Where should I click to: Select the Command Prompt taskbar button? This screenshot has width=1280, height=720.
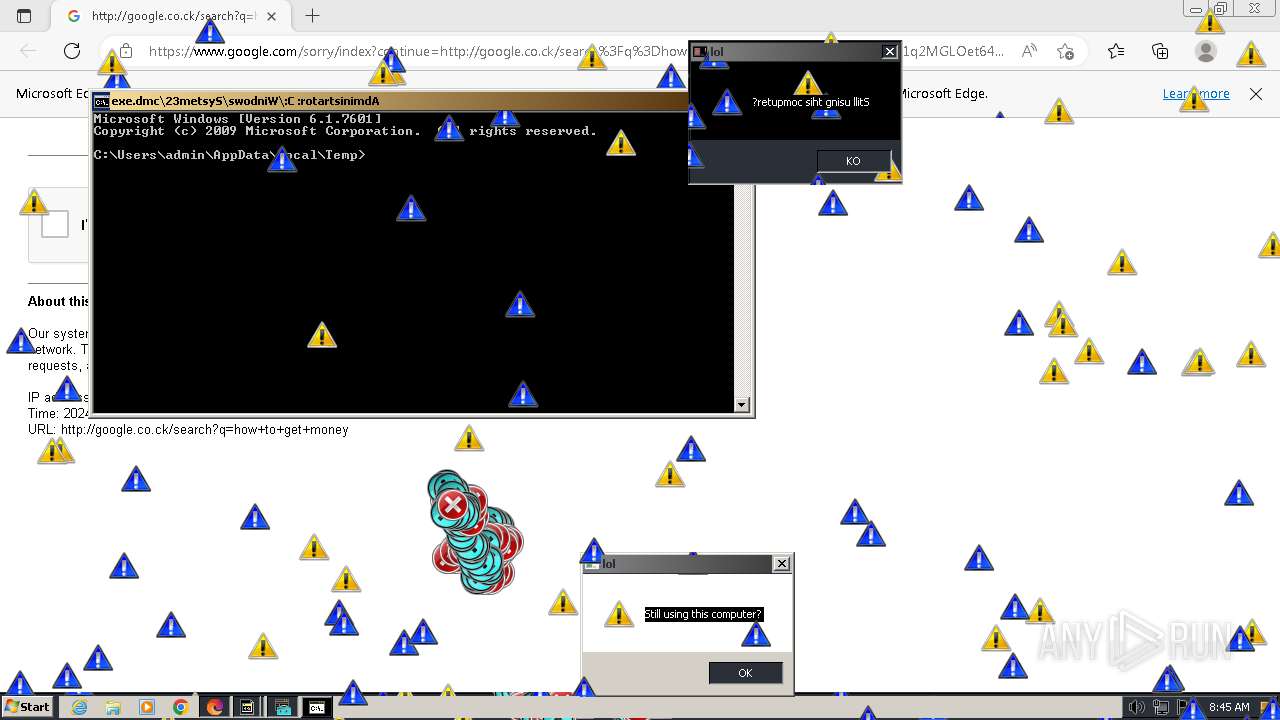pos(316,707)
